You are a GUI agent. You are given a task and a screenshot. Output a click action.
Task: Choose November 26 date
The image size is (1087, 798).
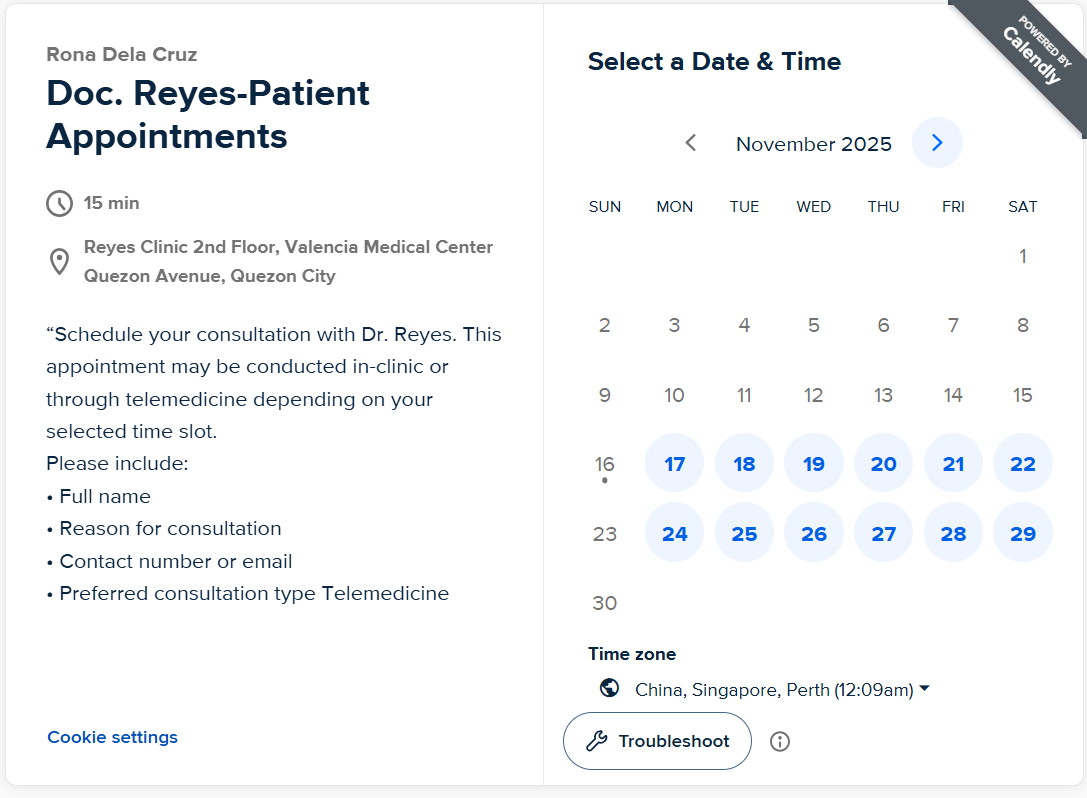click(814, 533)
